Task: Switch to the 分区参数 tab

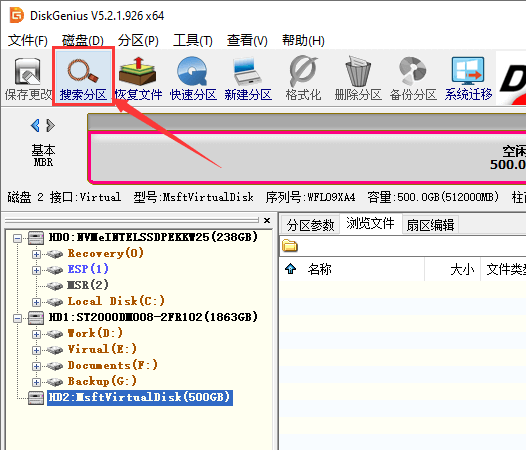Action: (x=310, y=225)
